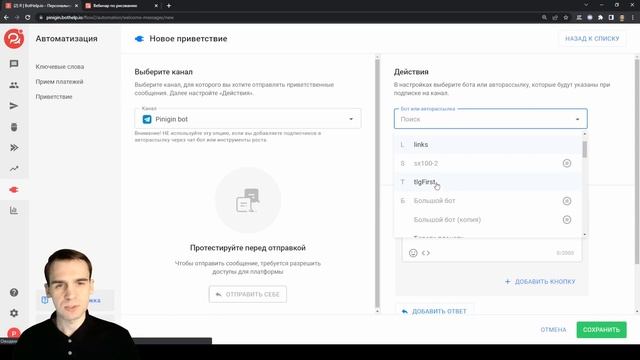
Task: Open Приветствие section
Action: point(54,97)
